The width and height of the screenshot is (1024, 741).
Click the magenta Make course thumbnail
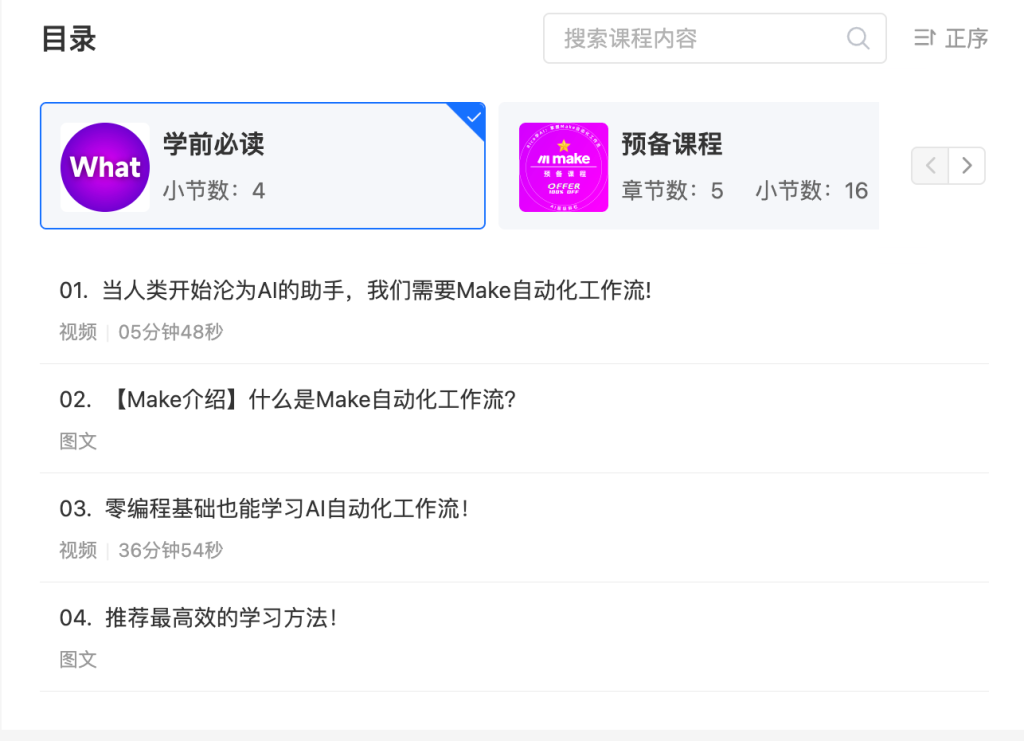(563, 167)
